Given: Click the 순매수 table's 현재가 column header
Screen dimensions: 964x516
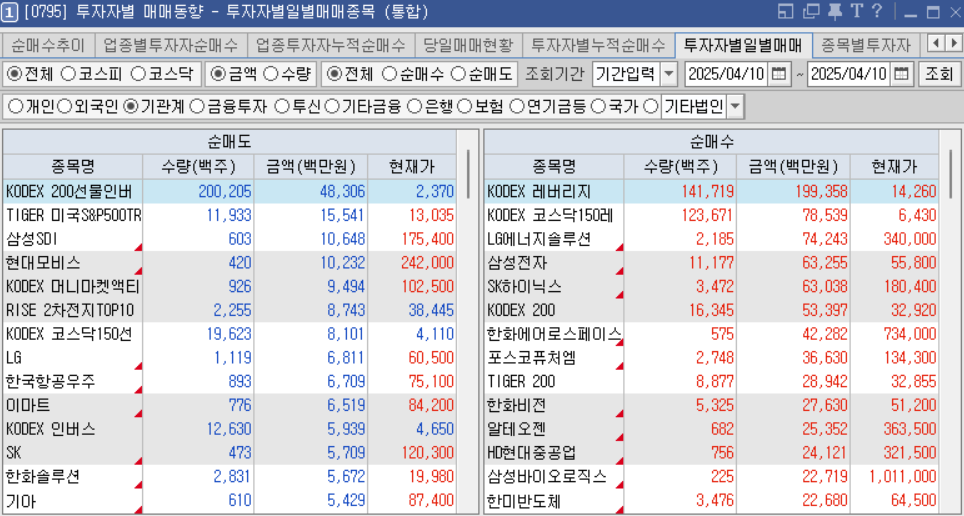Looking at the screenshot, I should point(894,167).
